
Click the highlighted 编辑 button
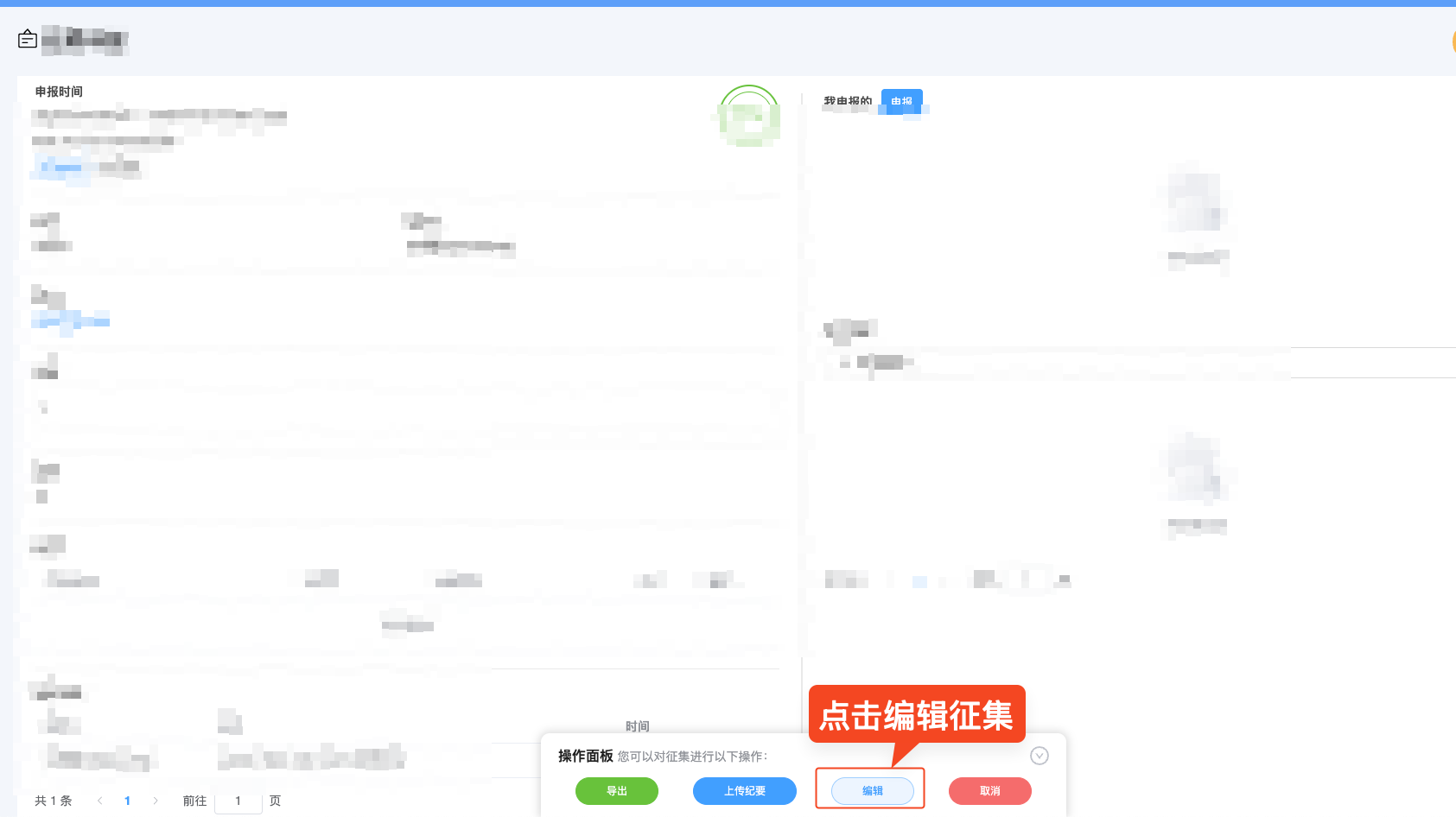[x=872, y=791]
